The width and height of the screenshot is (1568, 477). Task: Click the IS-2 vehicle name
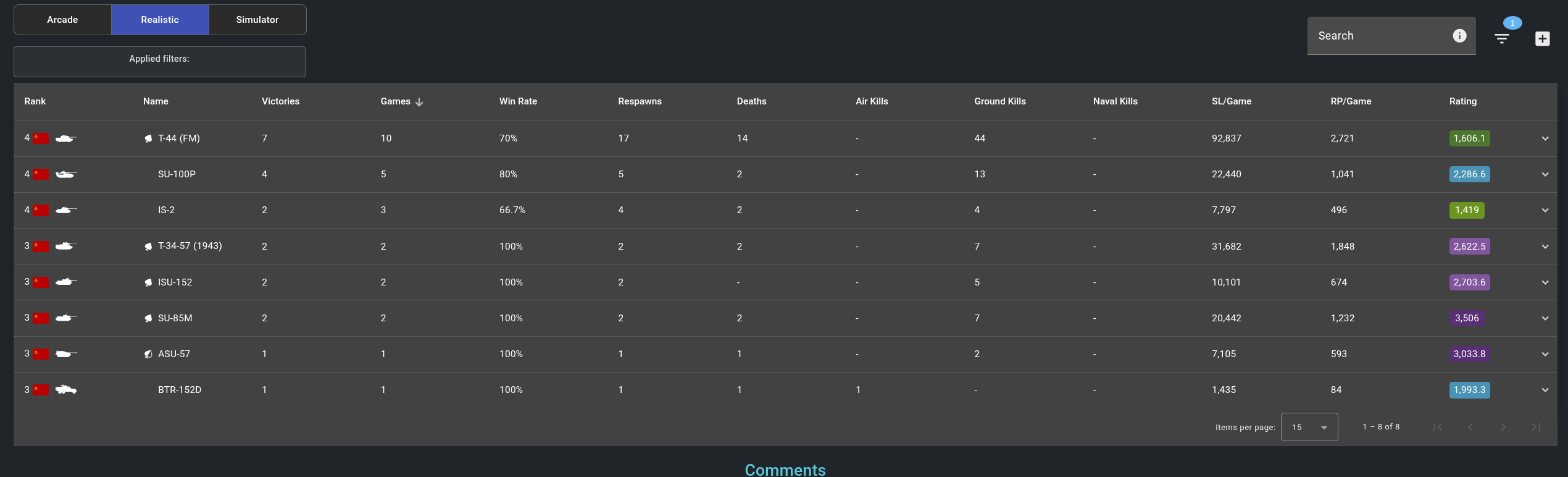coord(166,210)
